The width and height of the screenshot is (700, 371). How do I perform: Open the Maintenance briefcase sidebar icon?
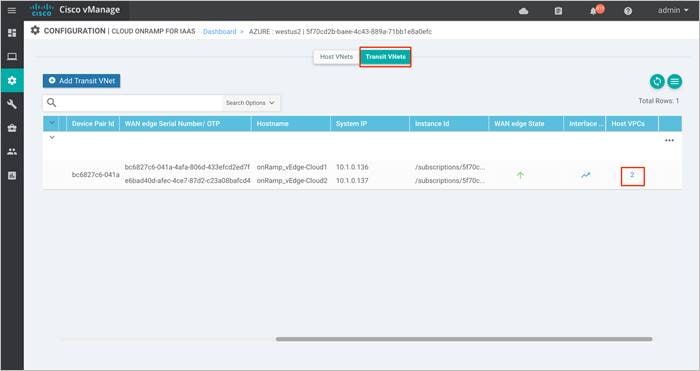tap(12, 128)
